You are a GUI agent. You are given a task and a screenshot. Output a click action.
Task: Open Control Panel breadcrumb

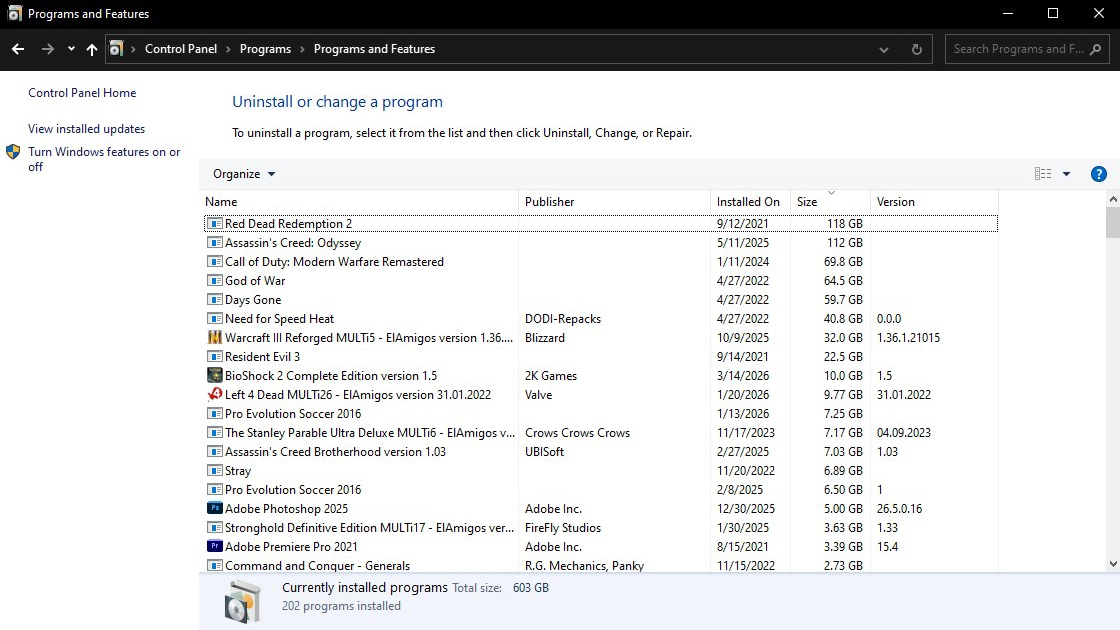(x=181, y=49)
